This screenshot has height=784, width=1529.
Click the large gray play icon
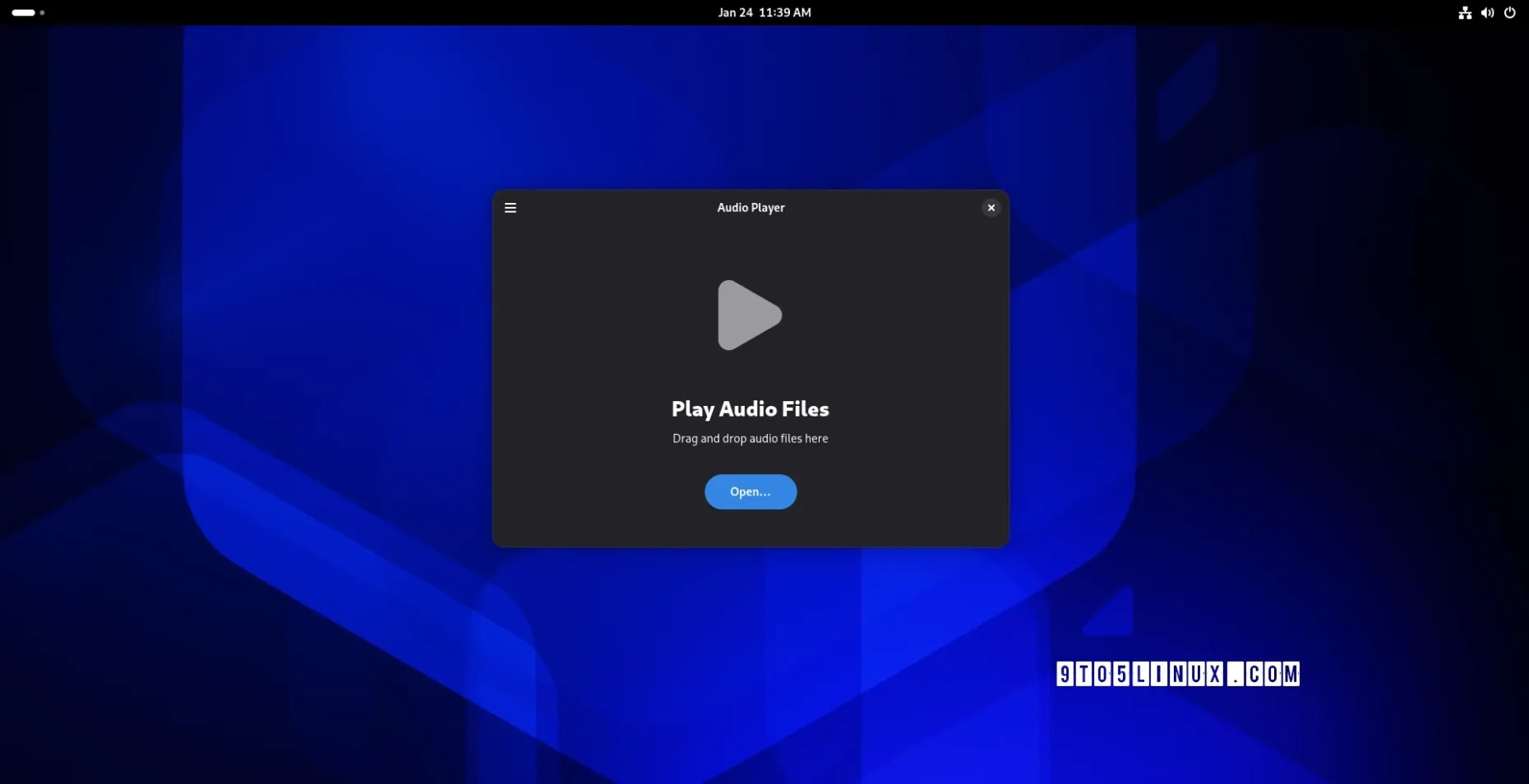750,315
